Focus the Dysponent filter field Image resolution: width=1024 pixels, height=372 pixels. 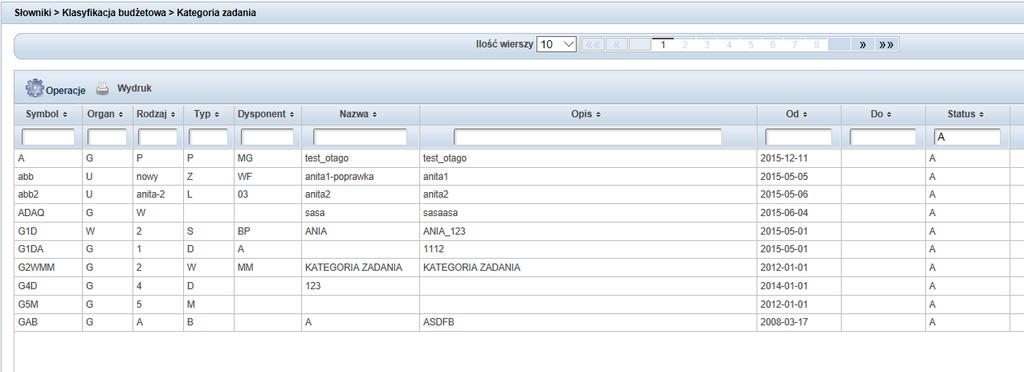point(267,137)
